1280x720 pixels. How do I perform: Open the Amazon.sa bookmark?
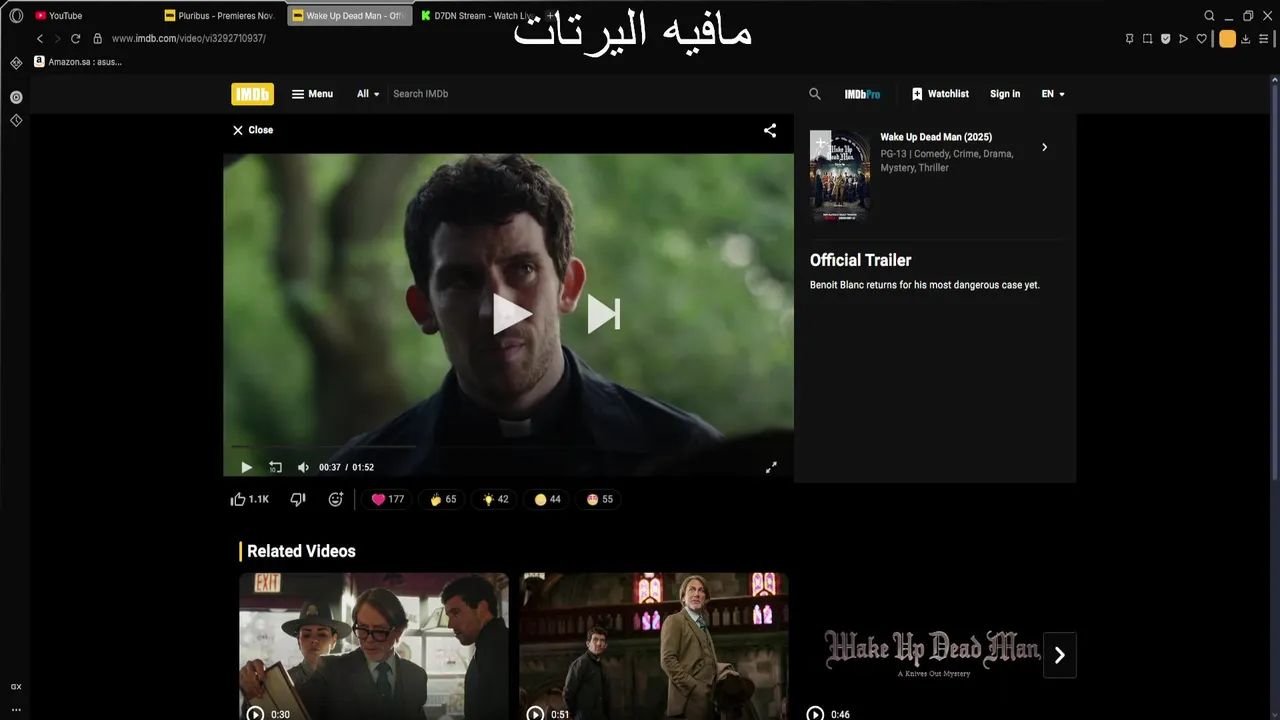78,62
